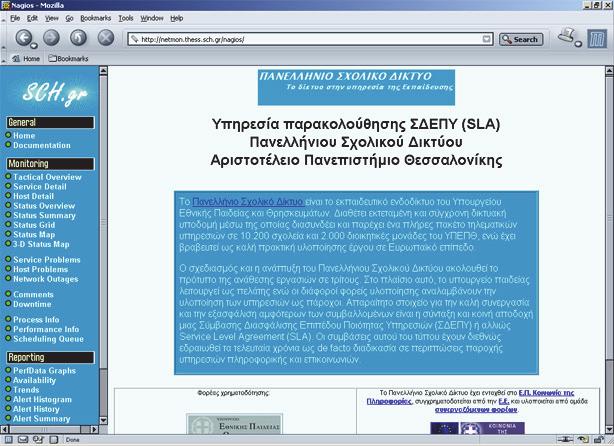
Task: Open the Home link in General section
Action: [x=24, y=135]
